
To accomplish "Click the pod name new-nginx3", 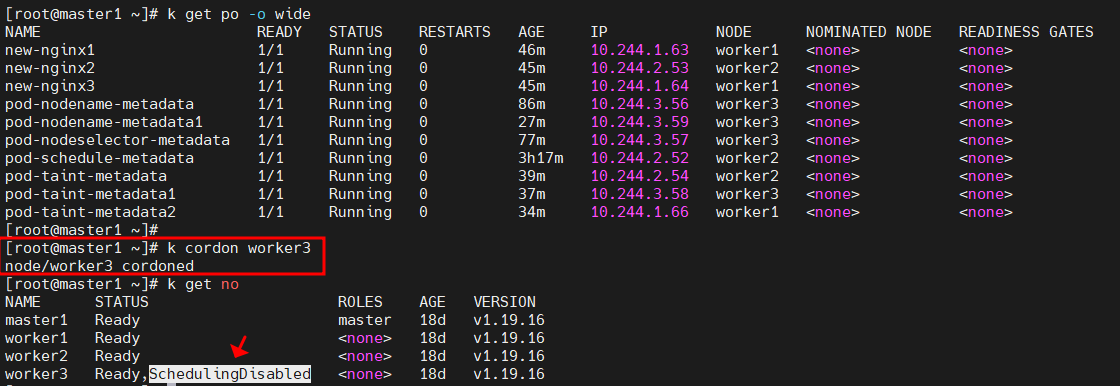I will point(49,86).
